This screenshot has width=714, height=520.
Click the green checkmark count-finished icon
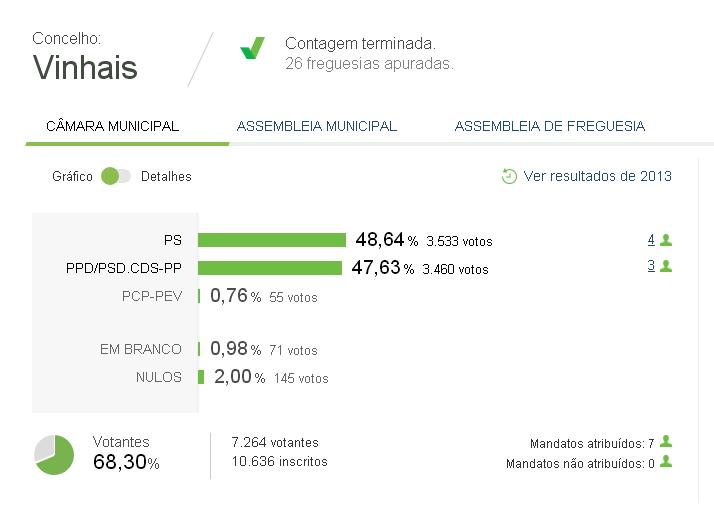tap(252, 48)
